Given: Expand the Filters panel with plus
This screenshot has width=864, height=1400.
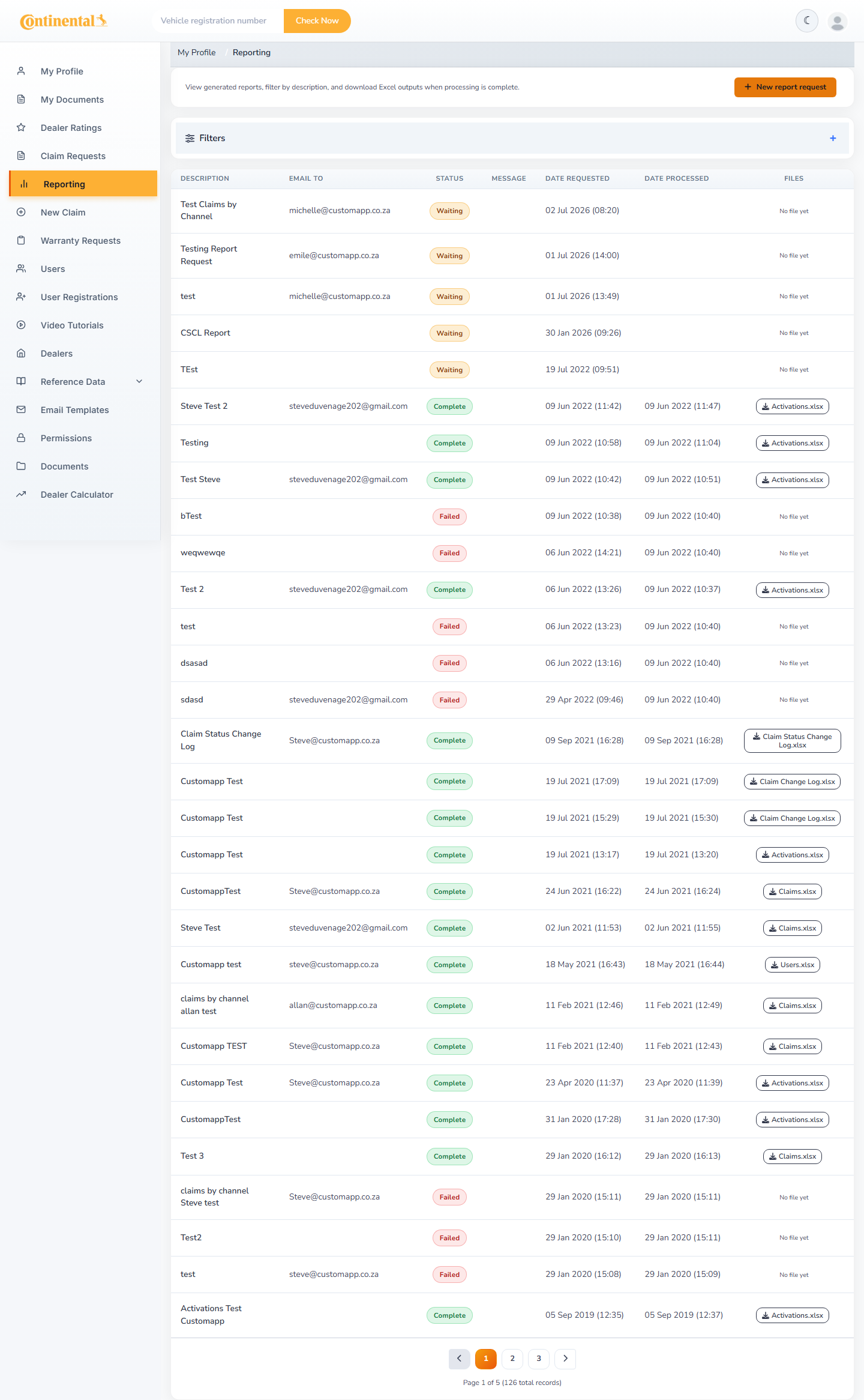Looking at the screenshot, I should (x=833, y=138).
